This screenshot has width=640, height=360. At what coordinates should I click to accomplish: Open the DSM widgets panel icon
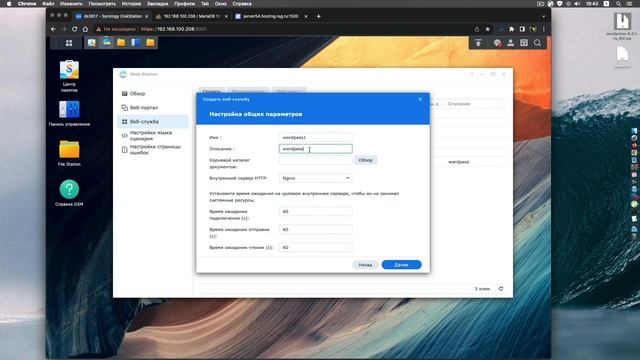[524, 43]
